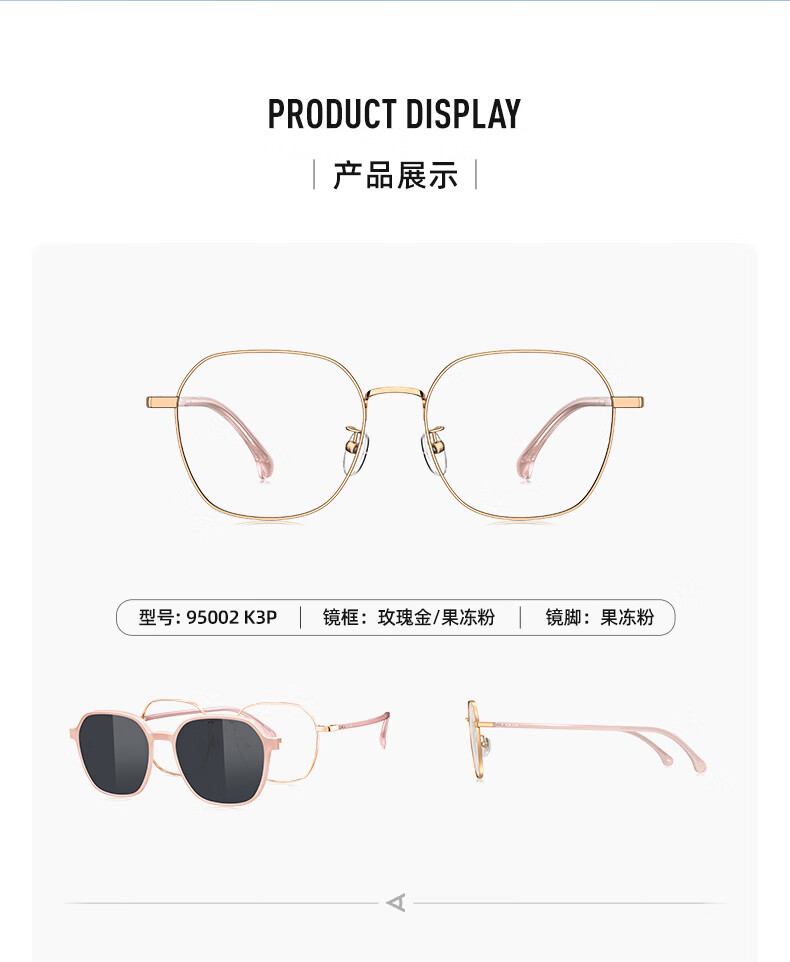Click the right dark sunglasses lens
This screenshot has width=790, height=962.
pyautogui.click(x=224, y=760)
